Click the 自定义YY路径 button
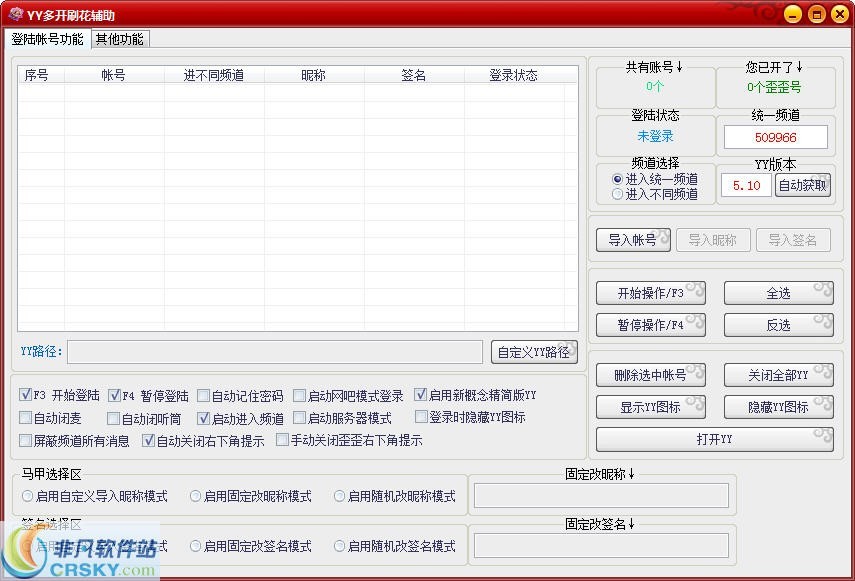Viewport: 855px width, 581px height. pos(534,352)
